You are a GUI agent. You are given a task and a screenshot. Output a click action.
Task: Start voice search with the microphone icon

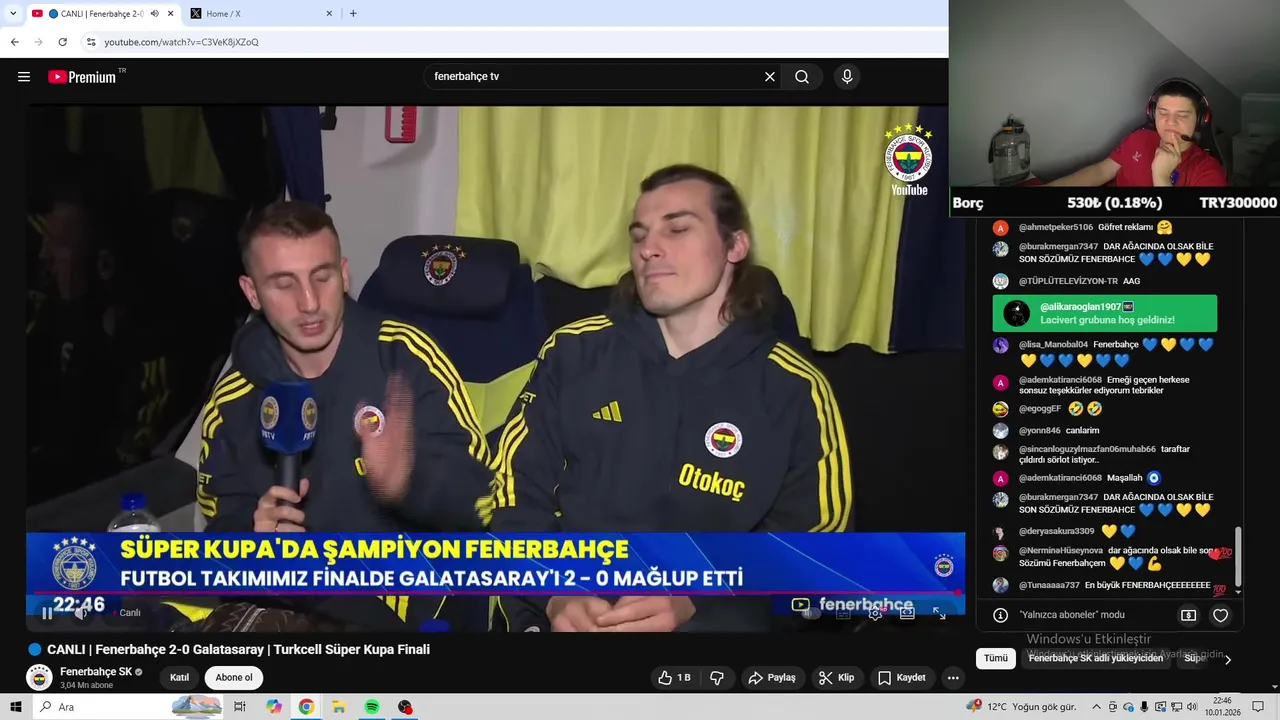[847, 77]
